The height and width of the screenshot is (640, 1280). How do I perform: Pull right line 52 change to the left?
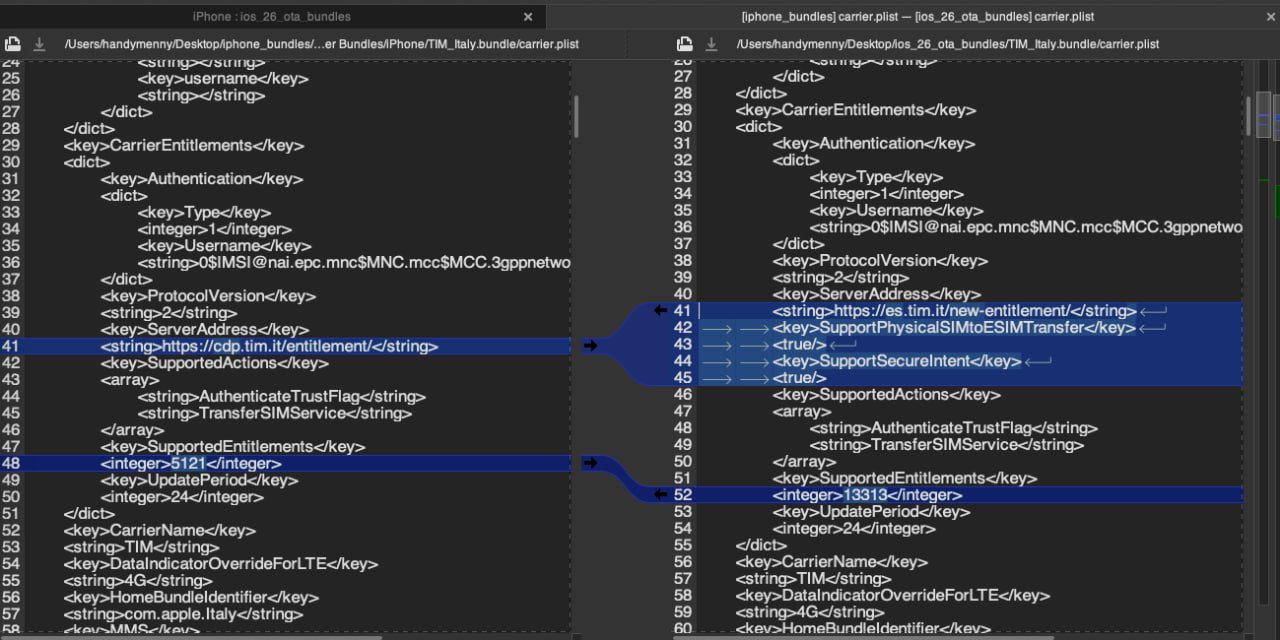660,494
